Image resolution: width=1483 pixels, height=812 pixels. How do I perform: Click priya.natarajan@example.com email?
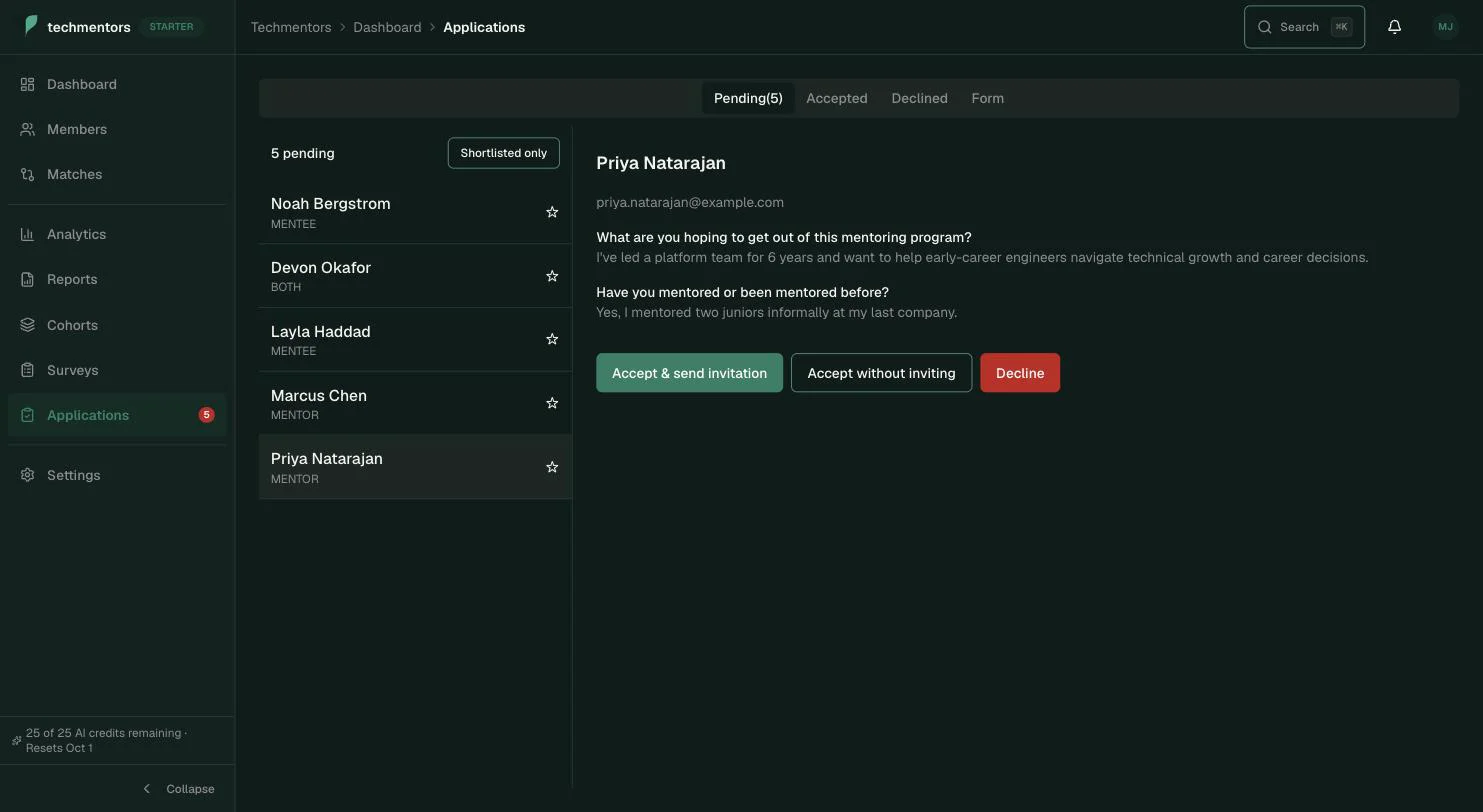tap(690, 202)
